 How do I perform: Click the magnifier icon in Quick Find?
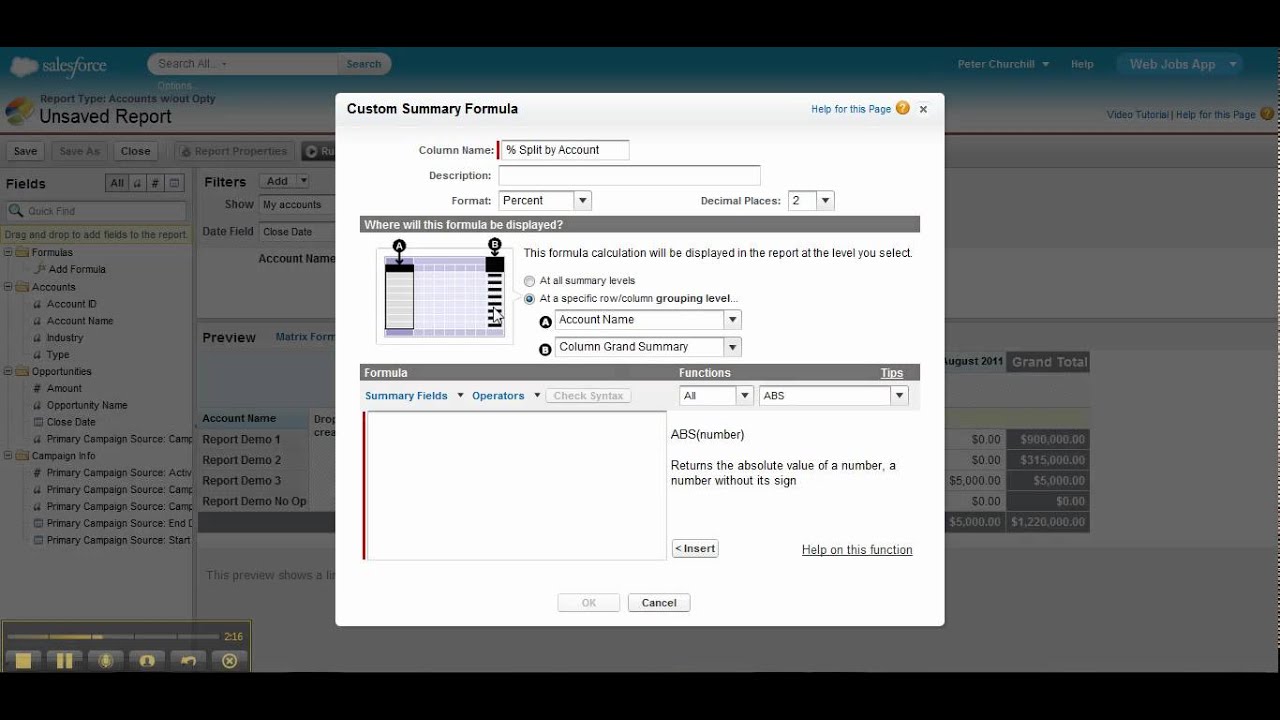[x=16, y=211]
